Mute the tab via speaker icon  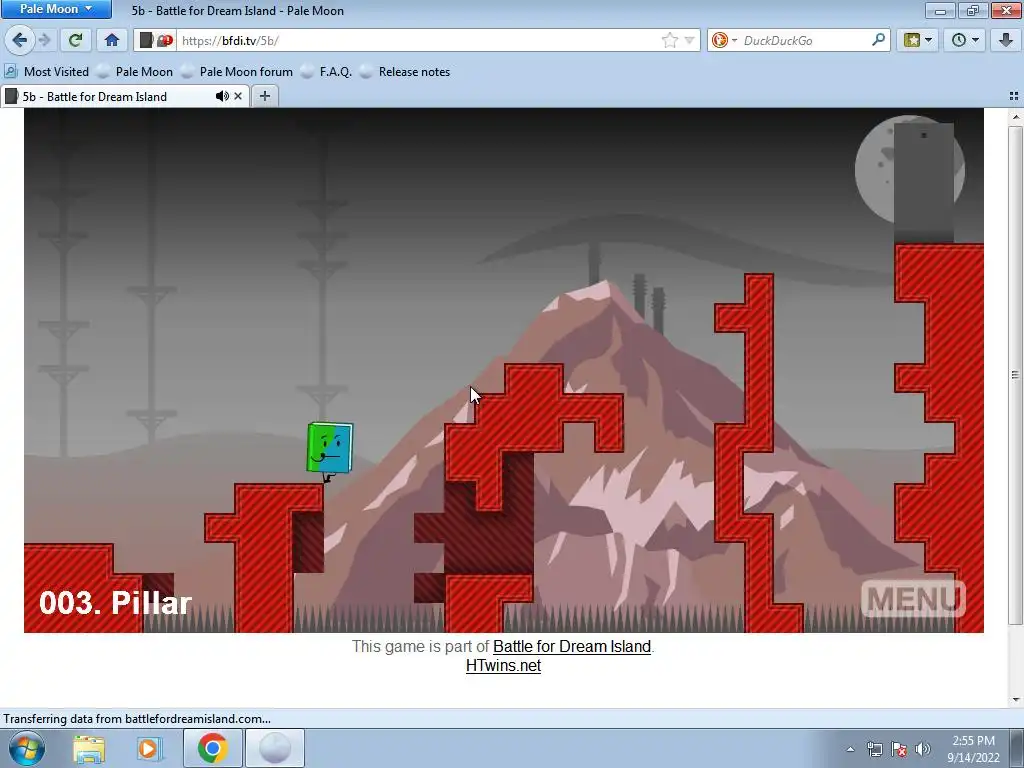click(x=222, y=97)
